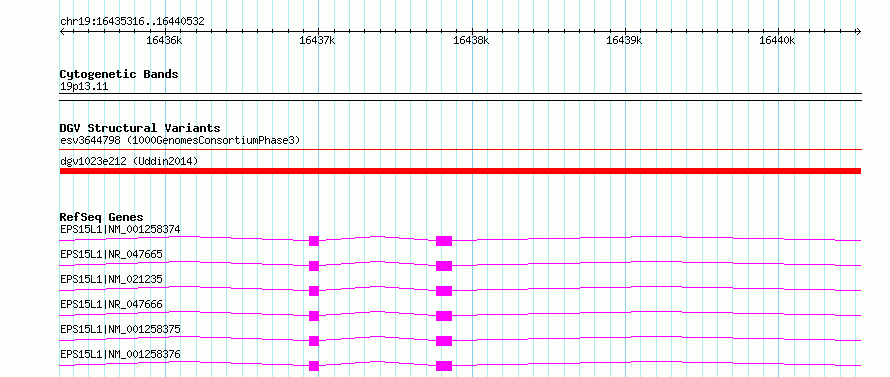Open the EPS15L1|NM_021235 transcript label
The image size is (890, 377).
(111, 279)
